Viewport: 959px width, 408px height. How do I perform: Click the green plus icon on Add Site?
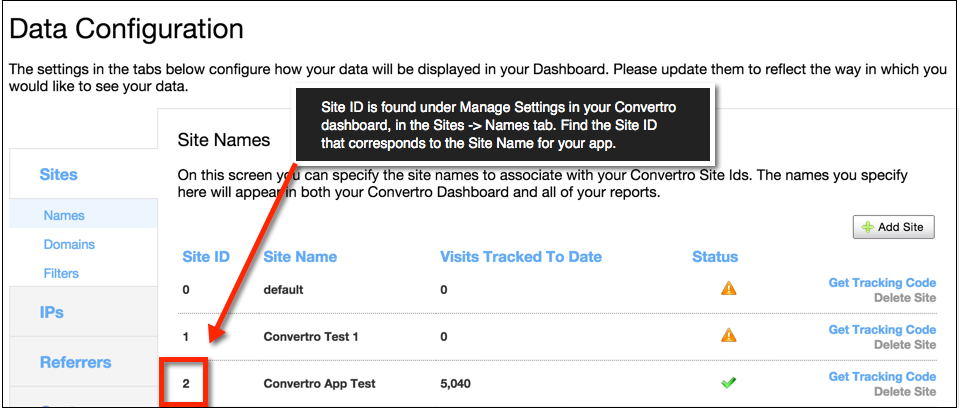click(867, 227)
